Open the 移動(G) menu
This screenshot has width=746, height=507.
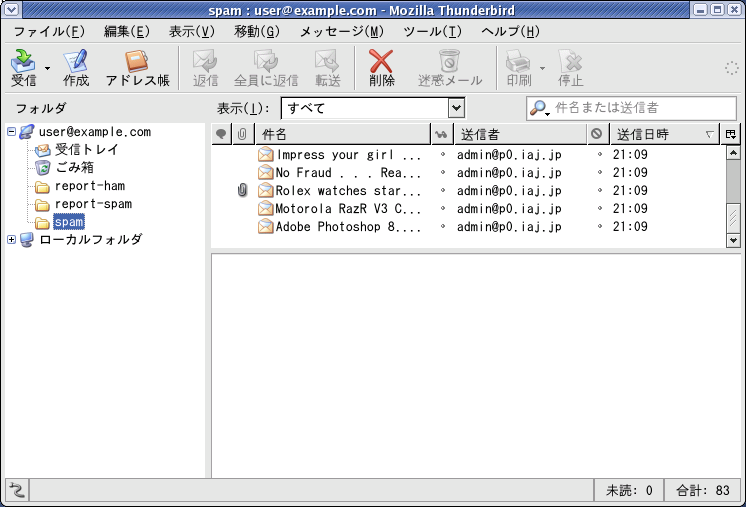click(257, 31)
